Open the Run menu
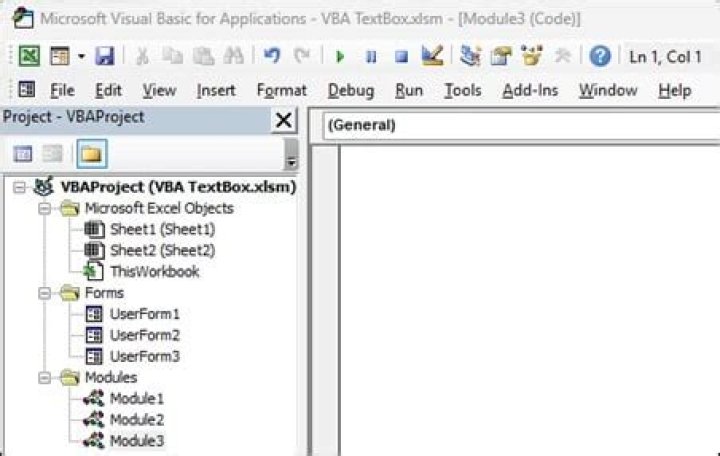The width and height of the screenshot is (720, 456). tap(409, 90)
